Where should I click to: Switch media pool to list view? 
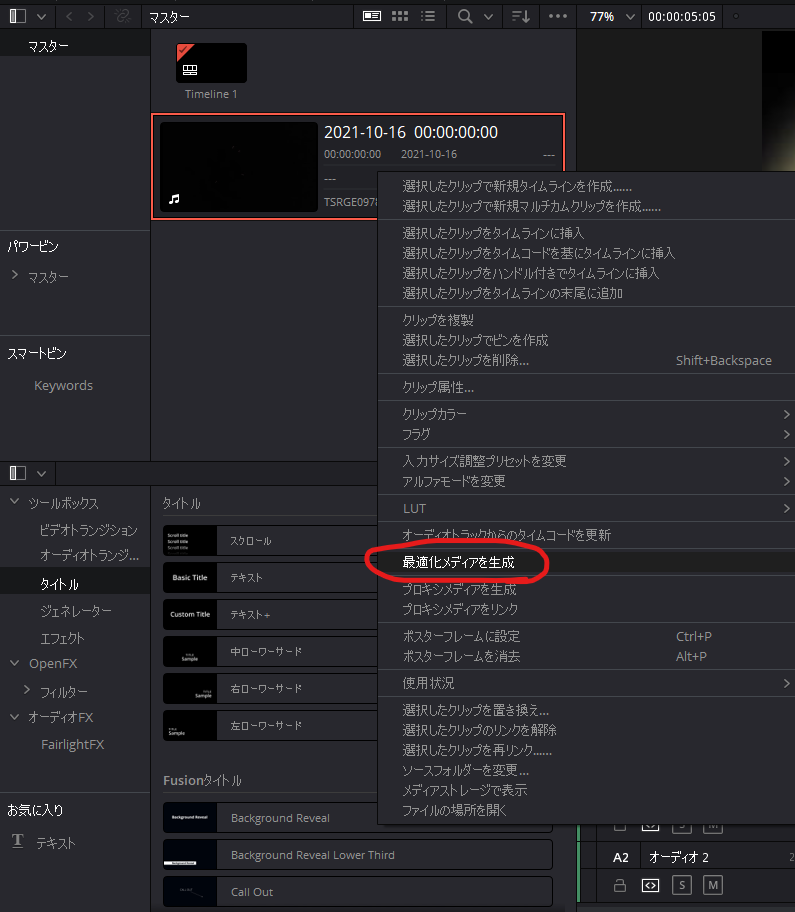(x=428, y=16)
